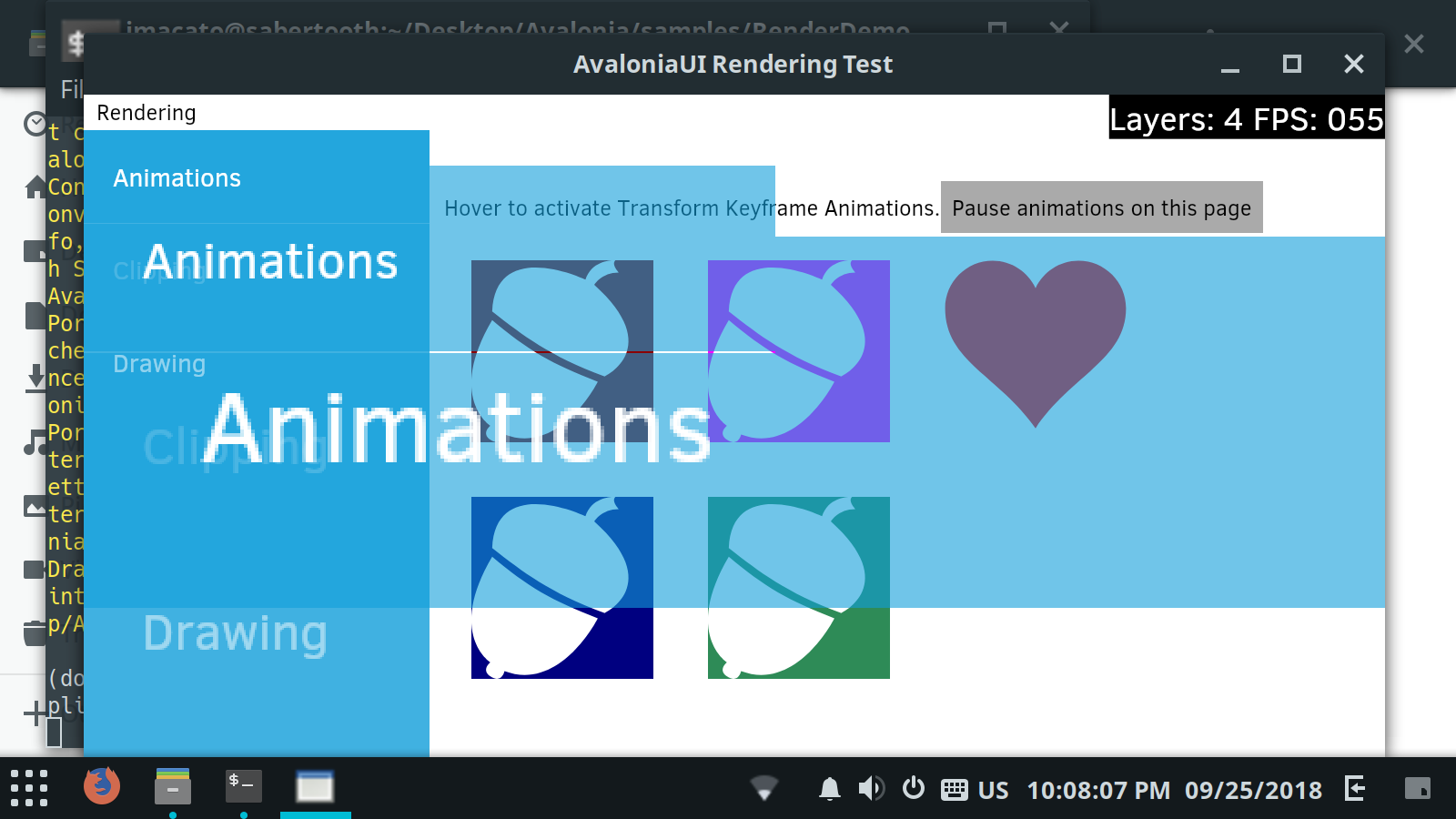1456x819 pixels.
Task: Close the AvaloniaUI Rendering Test window
Action: (x=1354, y=64)
